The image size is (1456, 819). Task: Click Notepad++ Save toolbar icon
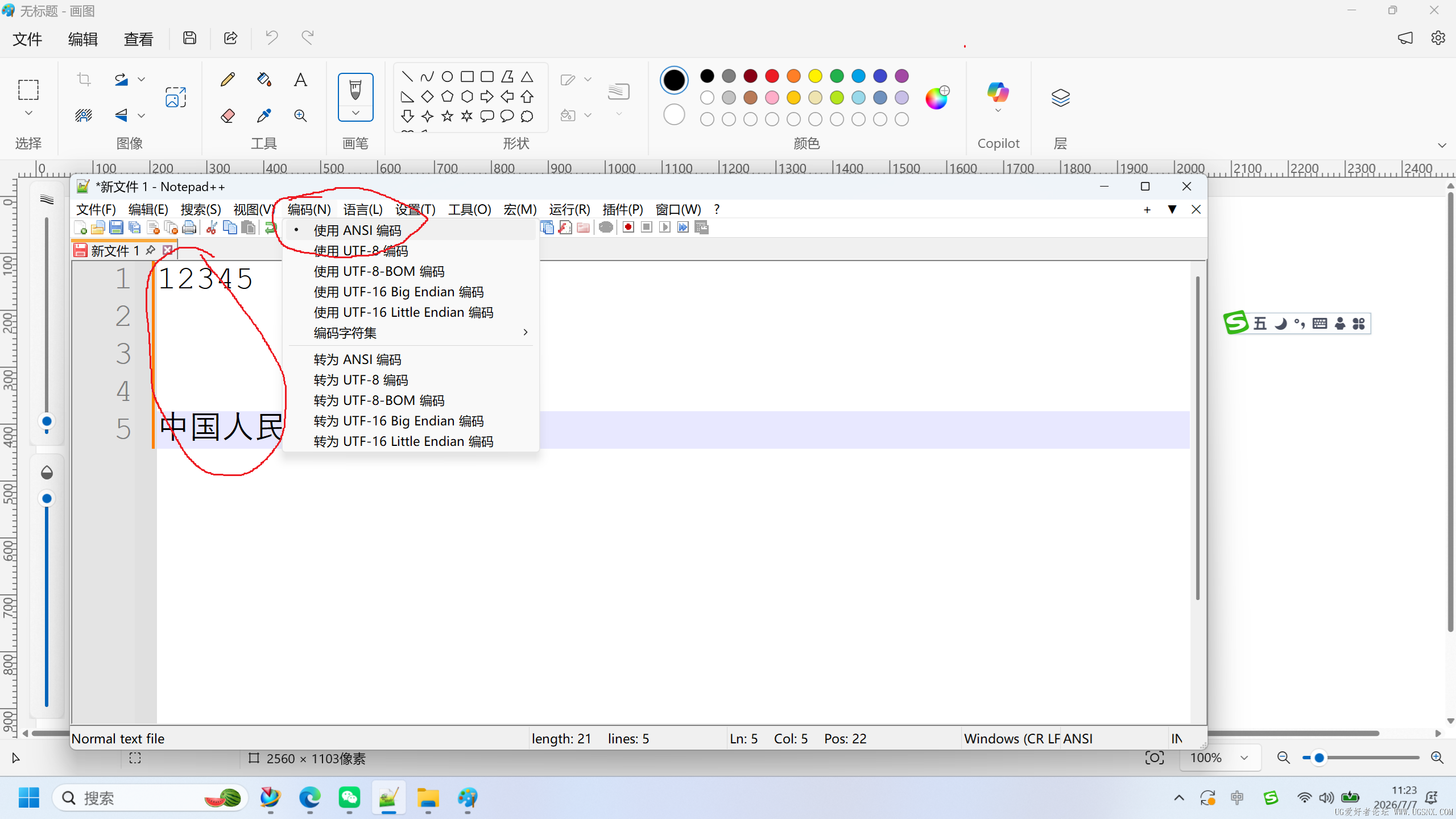point(116,227)
